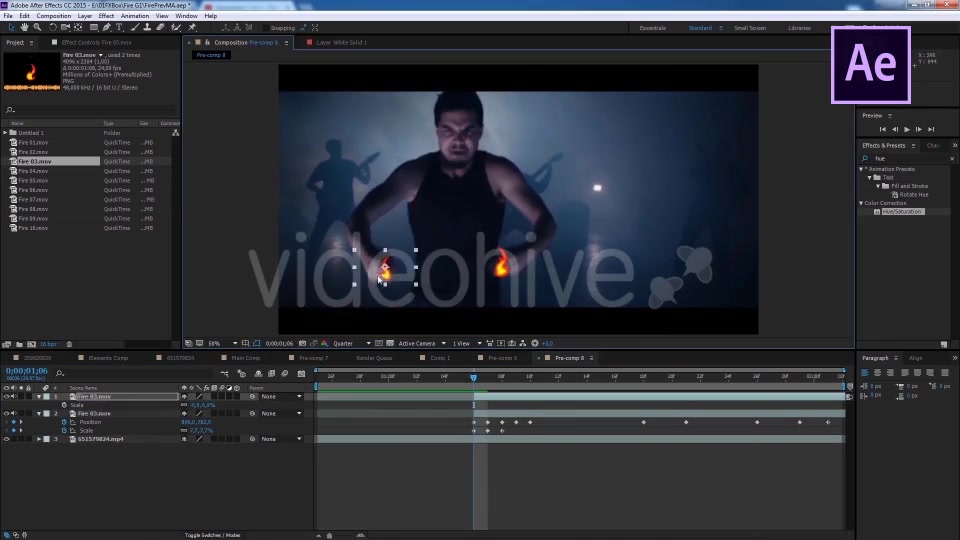Click the trash delete icon in Project panel
960x540 pixels.
(69, 344)
